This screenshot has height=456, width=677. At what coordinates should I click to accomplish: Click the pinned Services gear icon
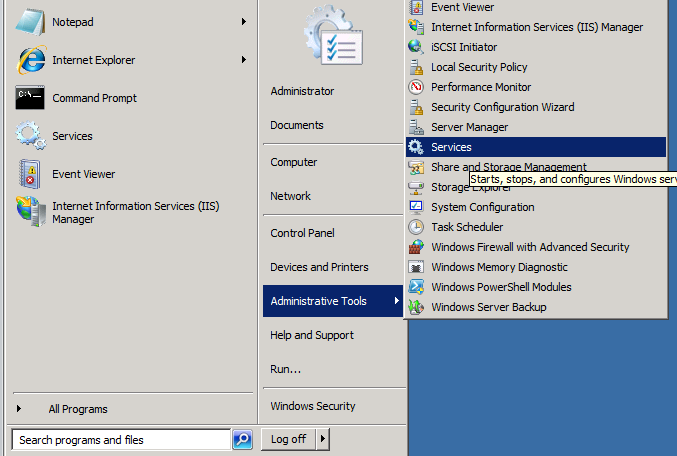point(31,136)
